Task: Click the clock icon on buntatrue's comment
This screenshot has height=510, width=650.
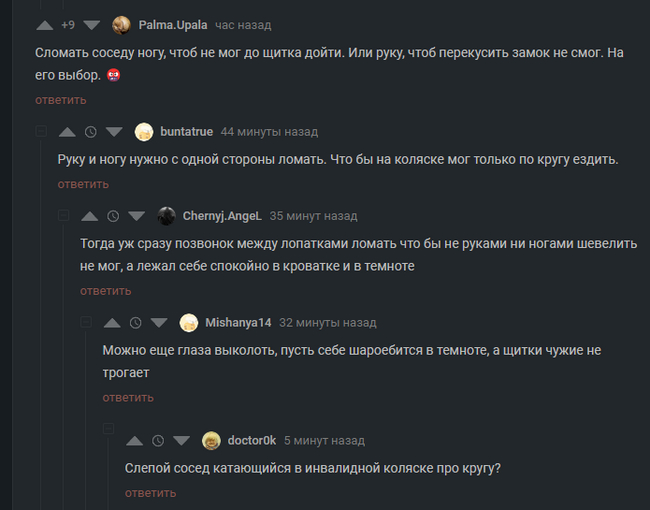Action: (91, 132)
